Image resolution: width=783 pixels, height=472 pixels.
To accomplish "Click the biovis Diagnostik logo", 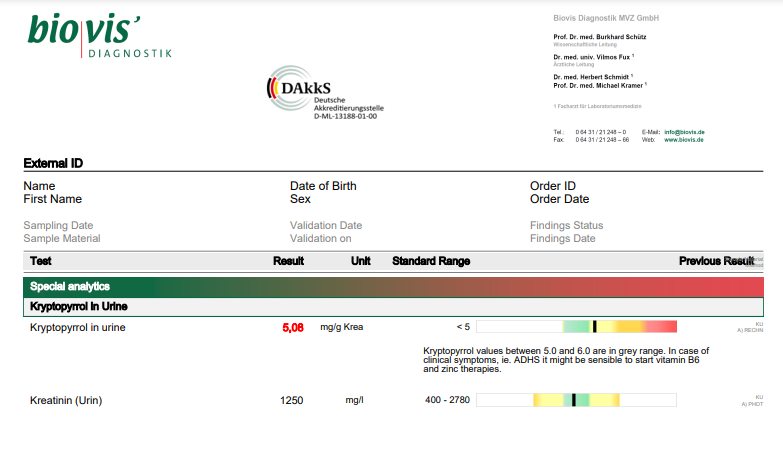I will [x=100, y=35].
